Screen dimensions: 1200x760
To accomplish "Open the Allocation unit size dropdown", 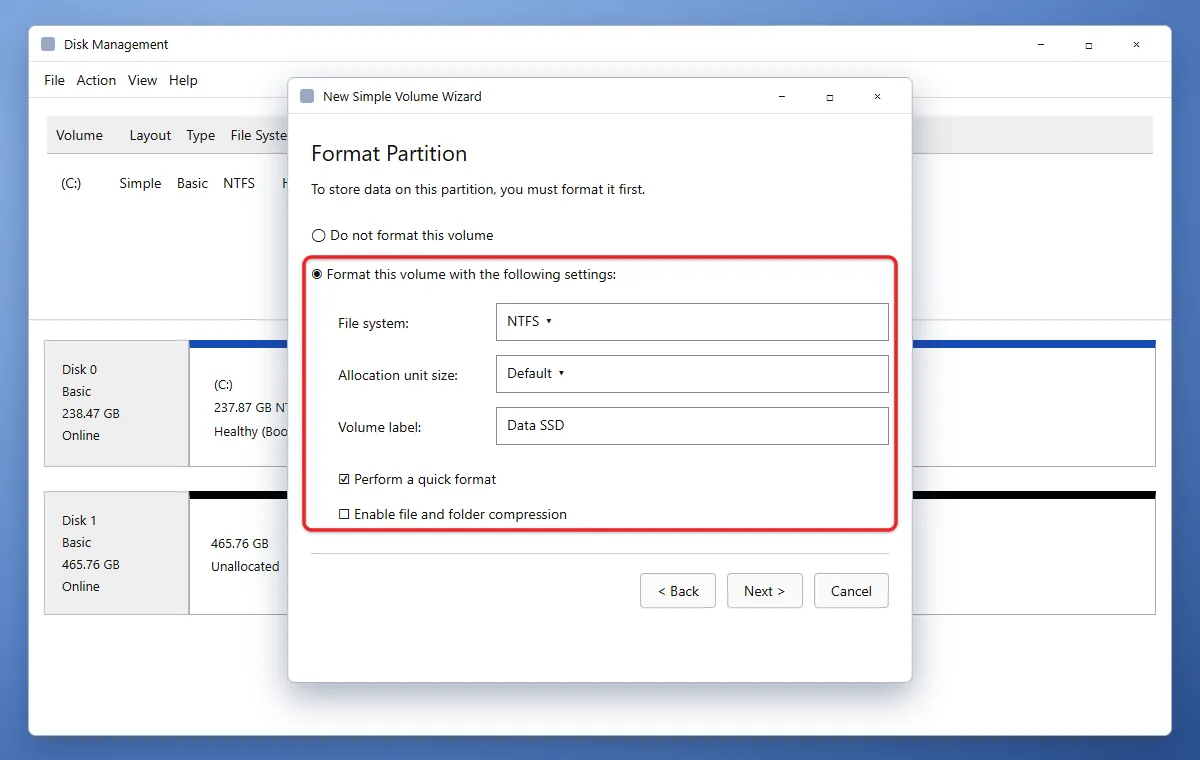I will (692, 374).
